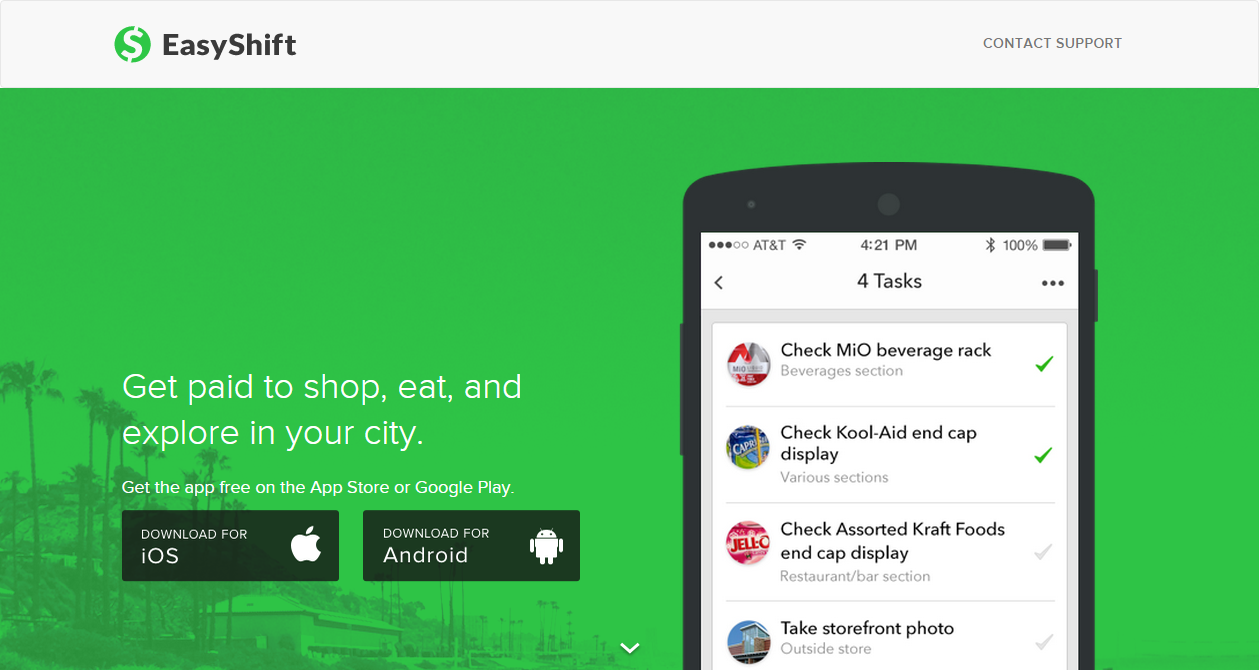Click the Apple logo on iOS download button
Viewport: 1259px width, 670px height.
[306, 545]
